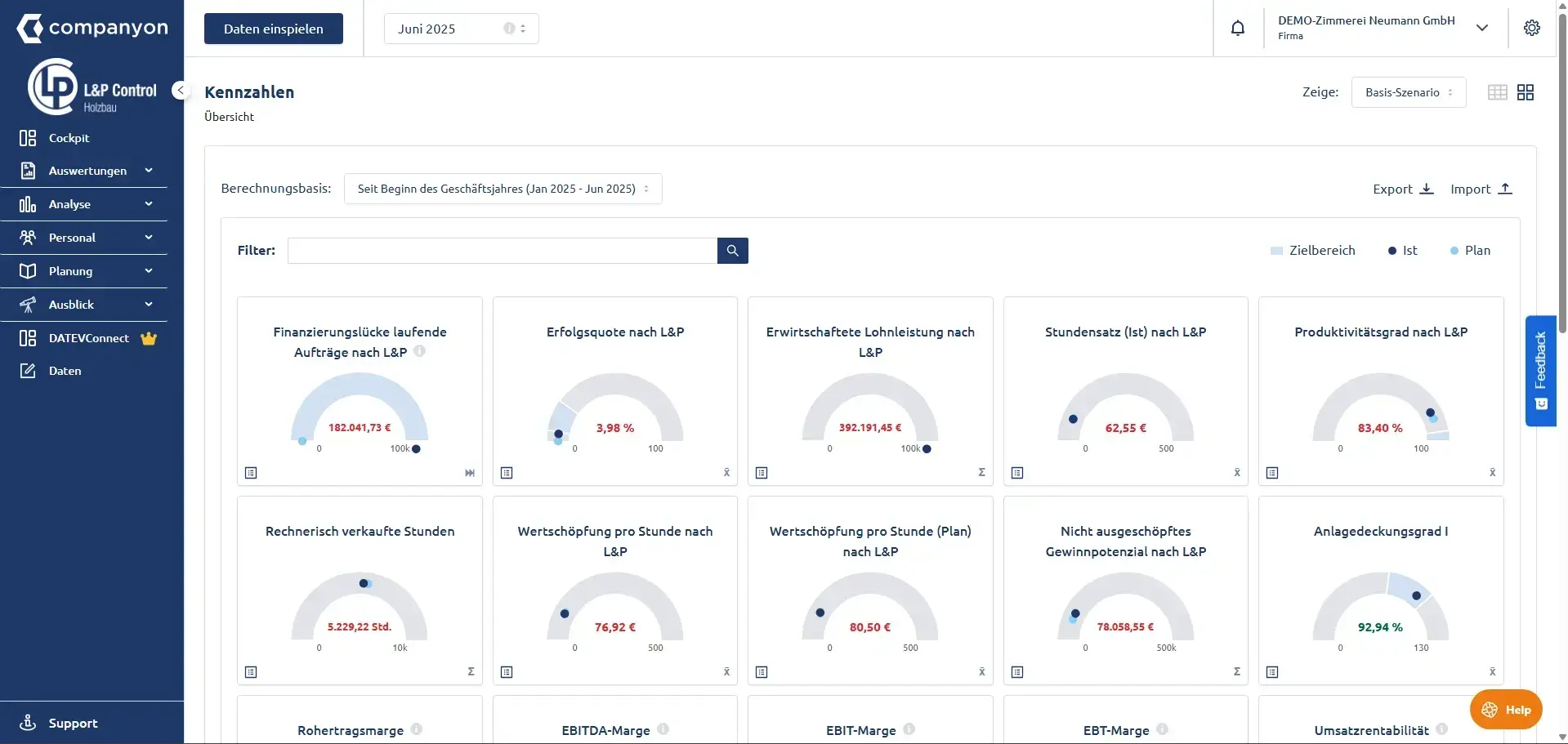Click sum icon on Erwirtschaftete Lohnleistung card
1568x744 pixels.
(981, 472)
